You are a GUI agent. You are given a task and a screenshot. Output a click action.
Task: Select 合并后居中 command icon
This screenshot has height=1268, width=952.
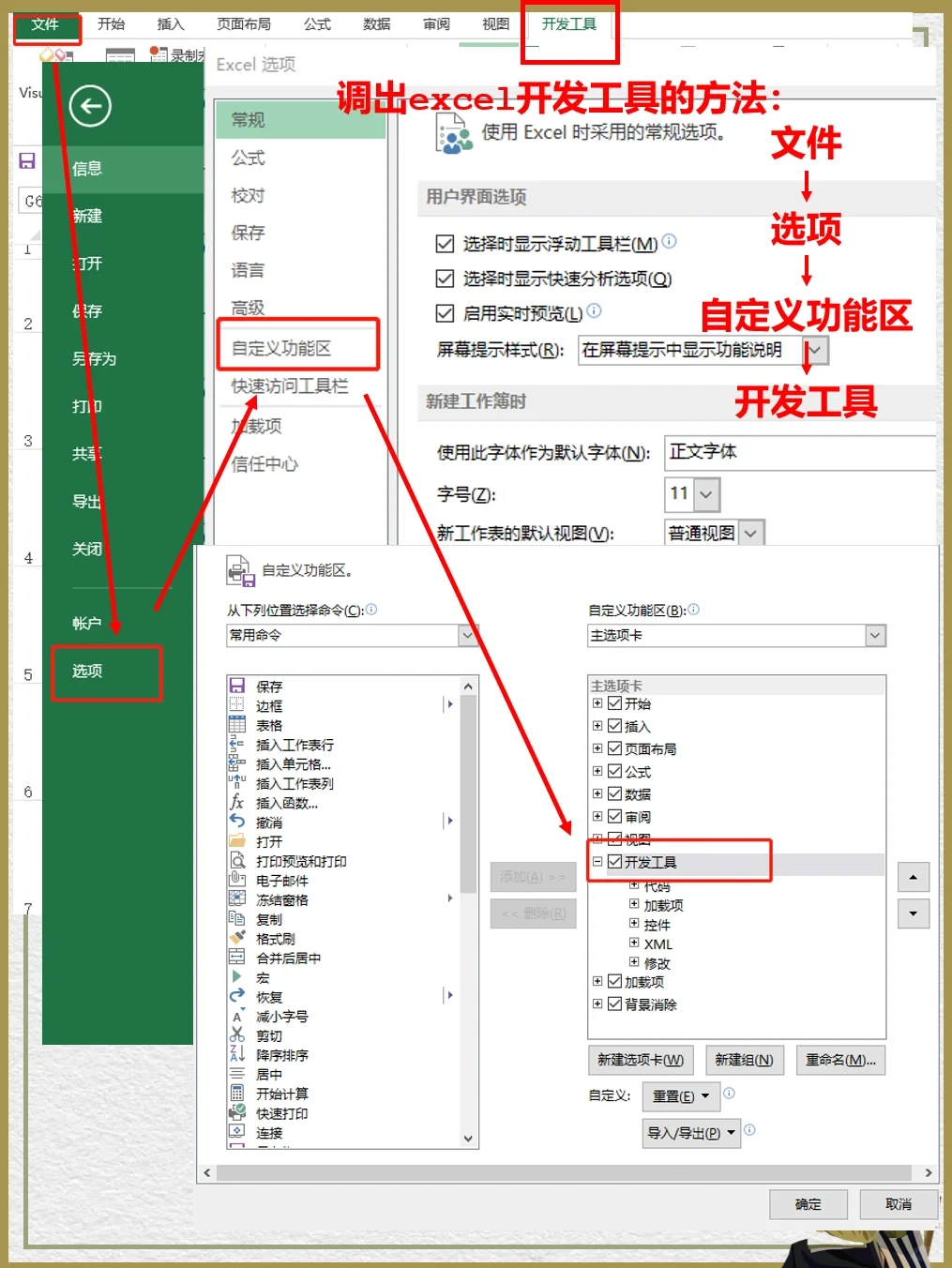pos(237,958)
